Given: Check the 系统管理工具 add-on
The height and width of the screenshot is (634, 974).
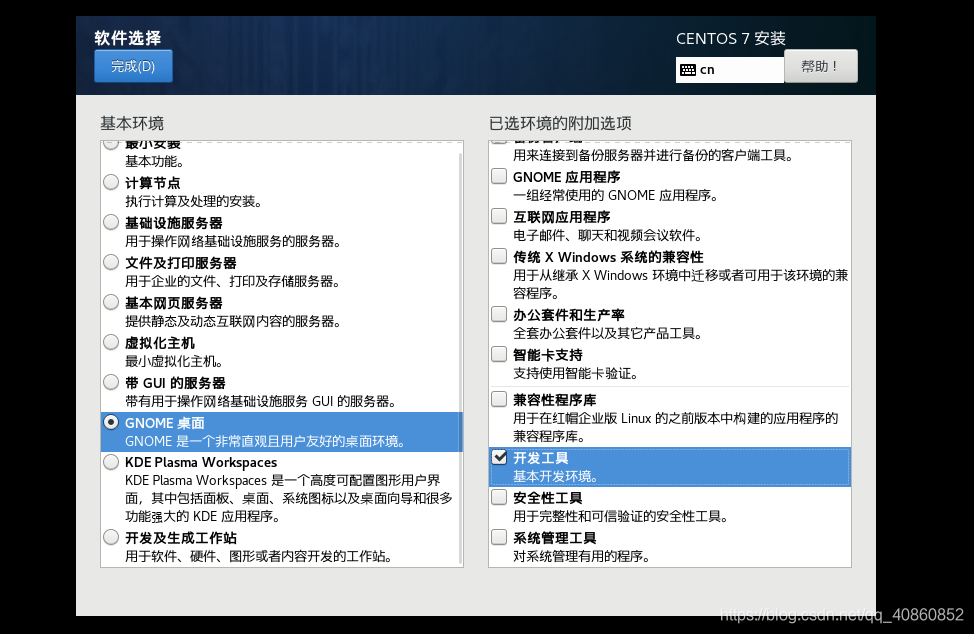Looking at the screenshot, I should [499, 537].
